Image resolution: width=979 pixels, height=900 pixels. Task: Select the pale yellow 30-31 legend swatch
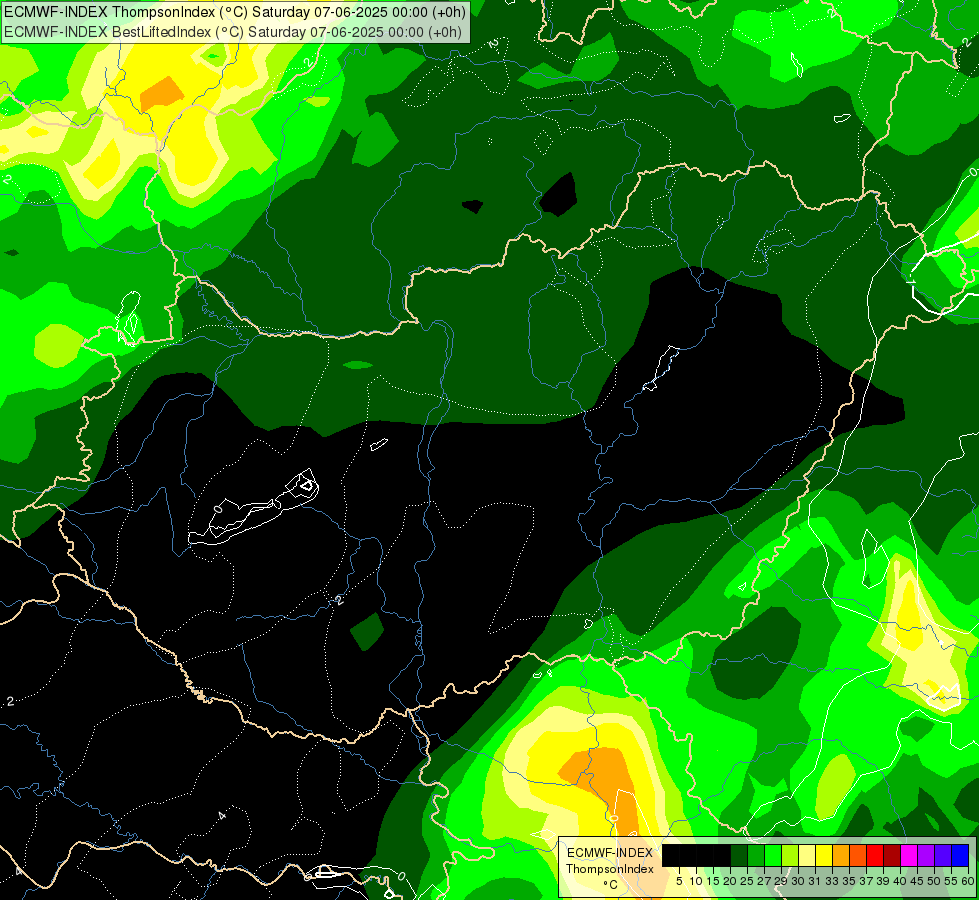[807, 855]
